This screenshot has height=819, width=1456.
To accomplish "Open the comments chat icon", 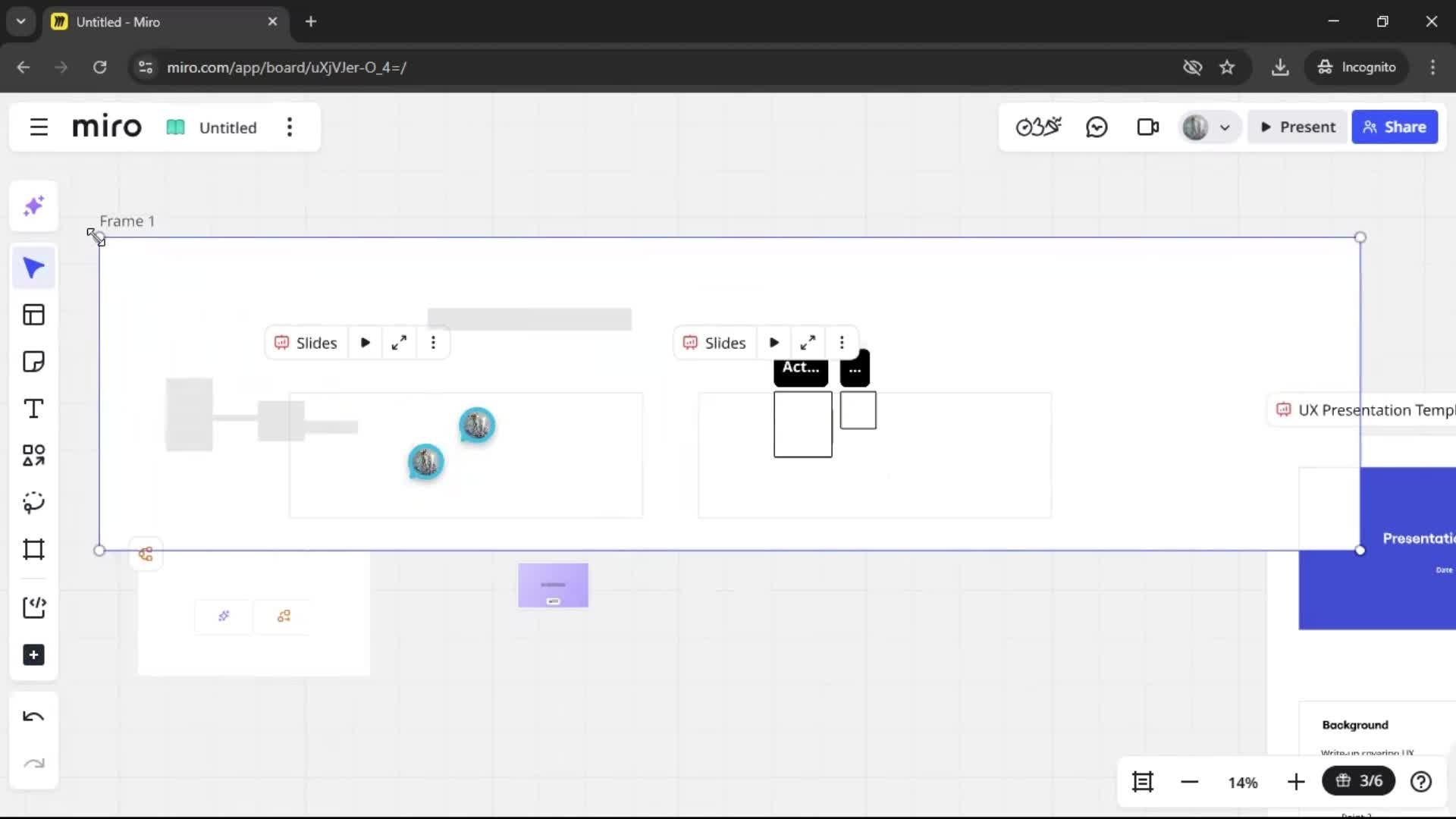I will [1097, 127].
